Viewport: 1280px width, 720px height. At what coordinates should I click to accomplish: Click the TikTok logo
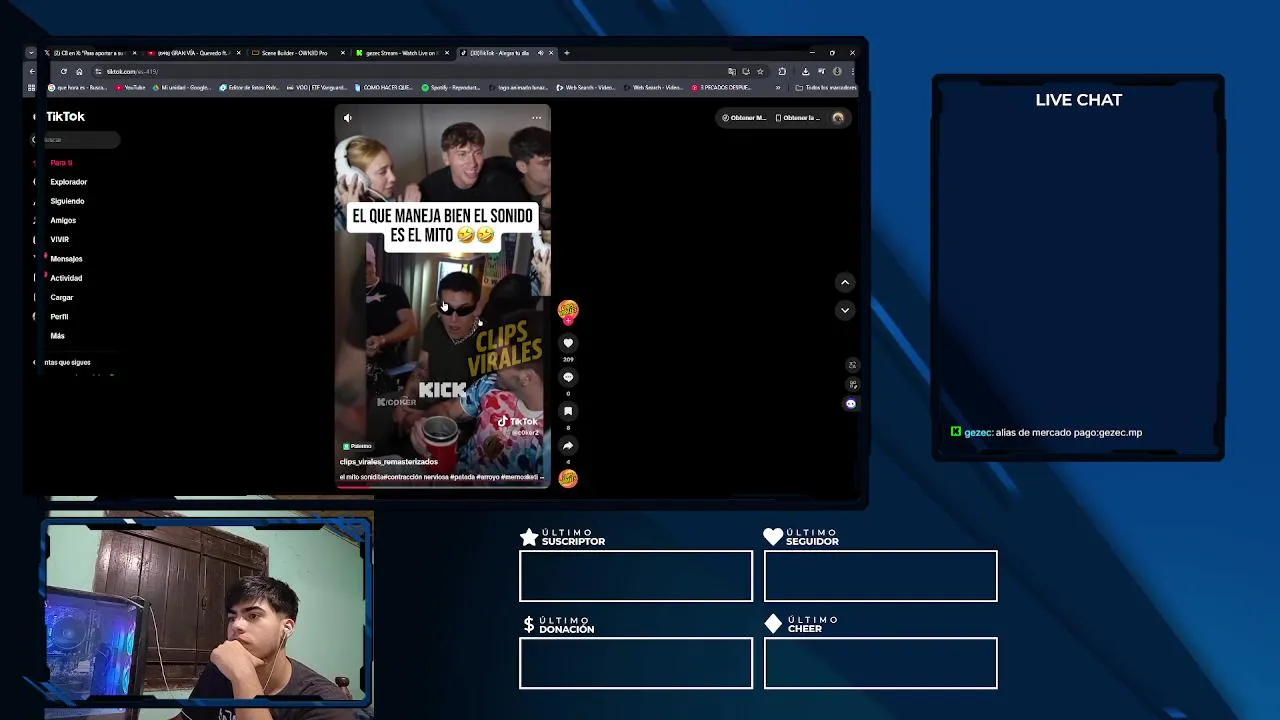pyautogui.click(x=65, y=116)
